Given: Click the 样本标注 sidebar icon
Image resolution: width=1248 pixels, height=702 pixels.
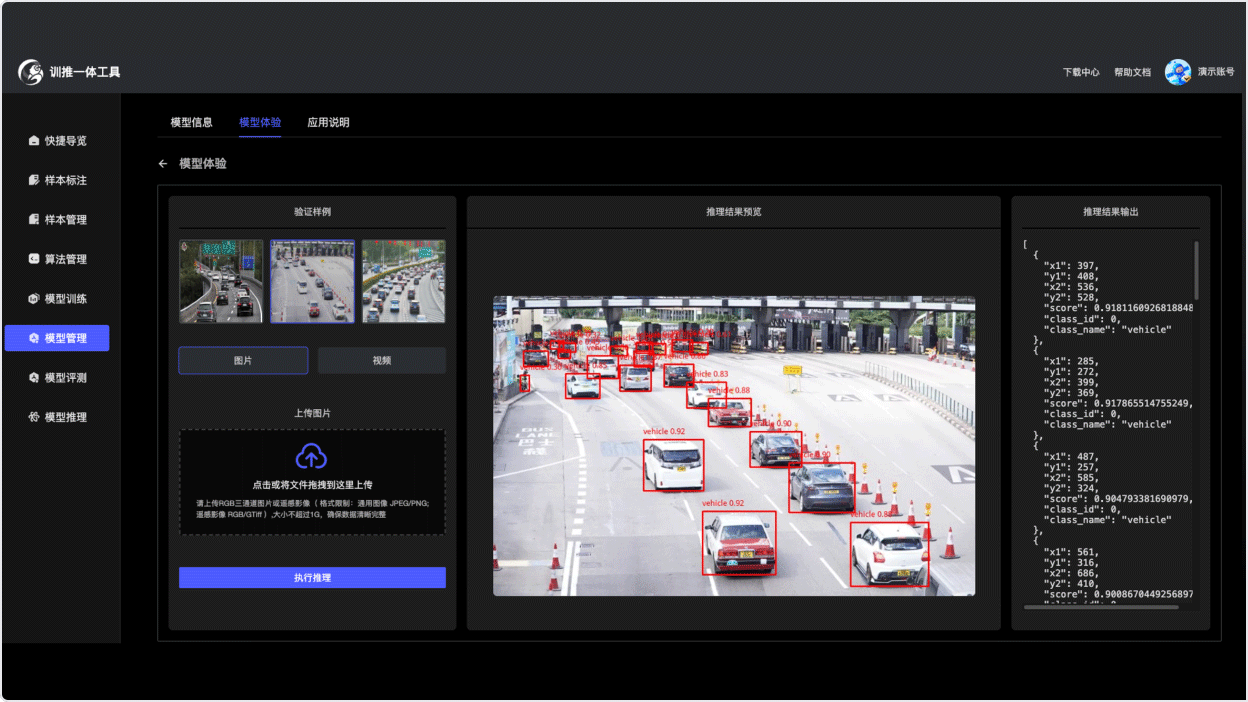Looking at the screenshot, I should (34, 181).
